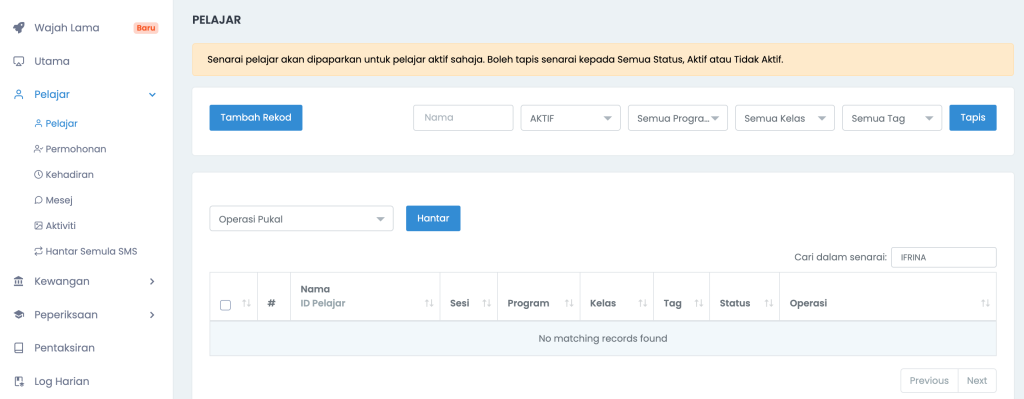This screenshot has width=1024, height=399.
Task: Go to Kehadiran submenu item
Action: 68,174
